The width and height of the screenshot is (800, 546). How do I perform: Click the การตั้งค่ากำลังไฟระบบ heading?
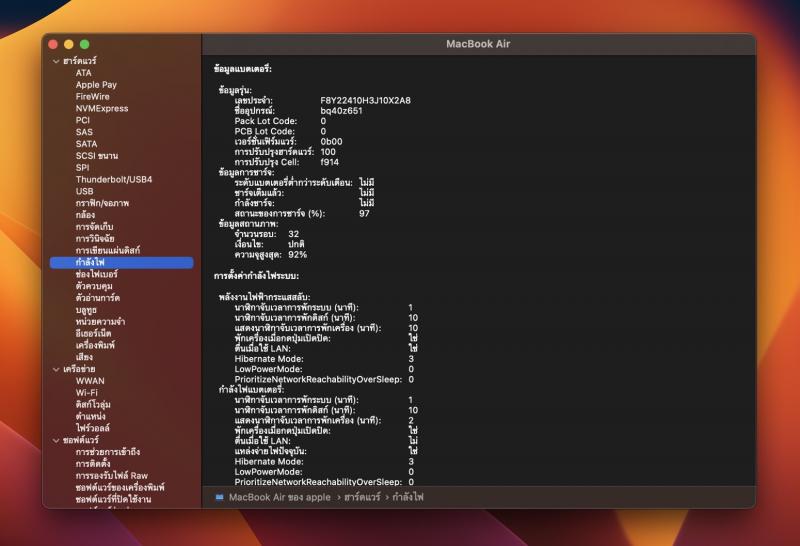click(256, 276)
